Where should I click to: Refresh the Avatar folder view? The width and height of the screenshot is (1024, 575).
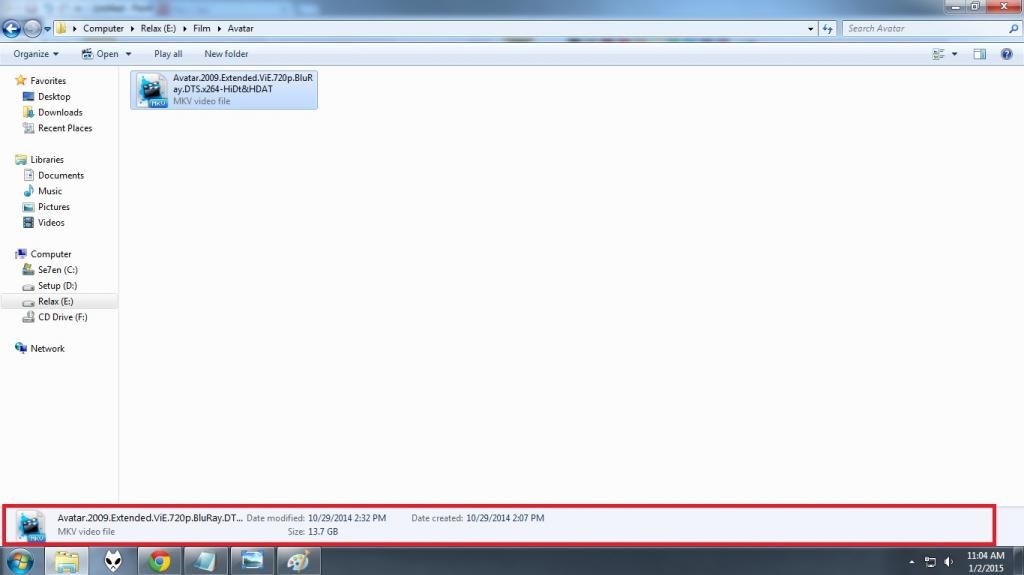pyautogui.click(x=827, y=29)
